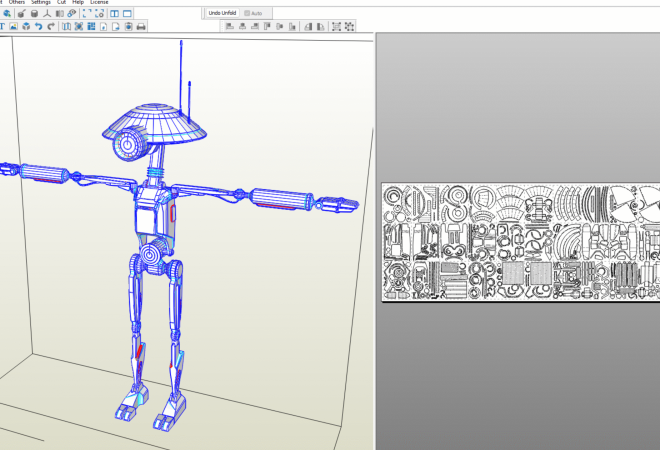Click the flip horizontal icon in alignment toolbar
The width and height of the screenshot is (660, 450).
tap(307, 26)
